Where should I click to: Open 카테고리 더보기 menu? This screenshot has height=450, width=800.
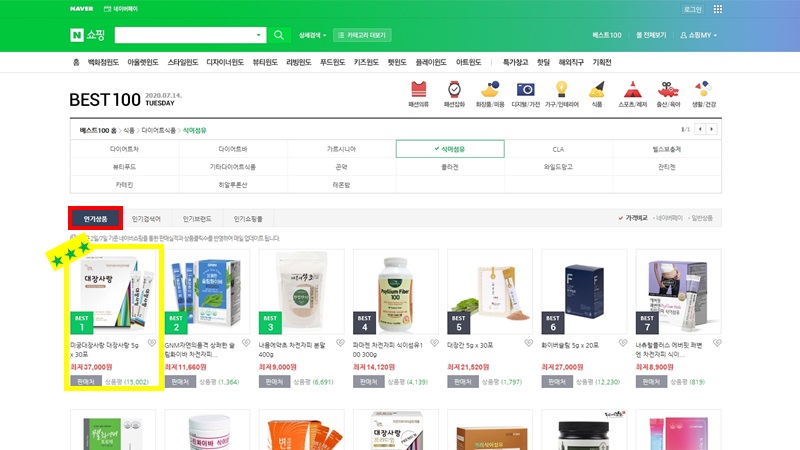[362, 35]
